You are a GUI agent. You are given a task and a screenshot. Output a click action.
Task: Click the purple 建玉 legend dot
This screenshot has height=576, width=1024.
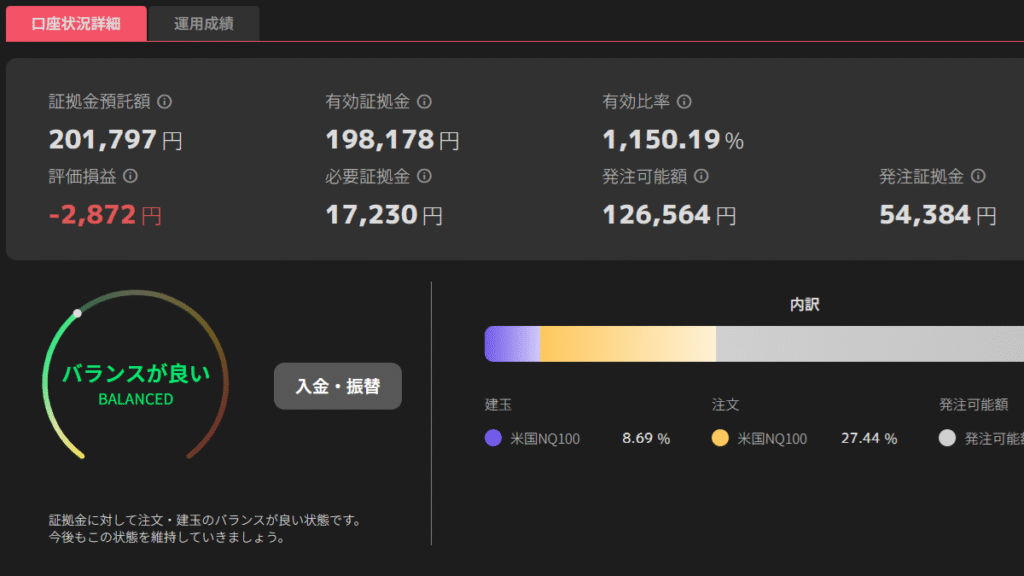(x=493, y=438)
